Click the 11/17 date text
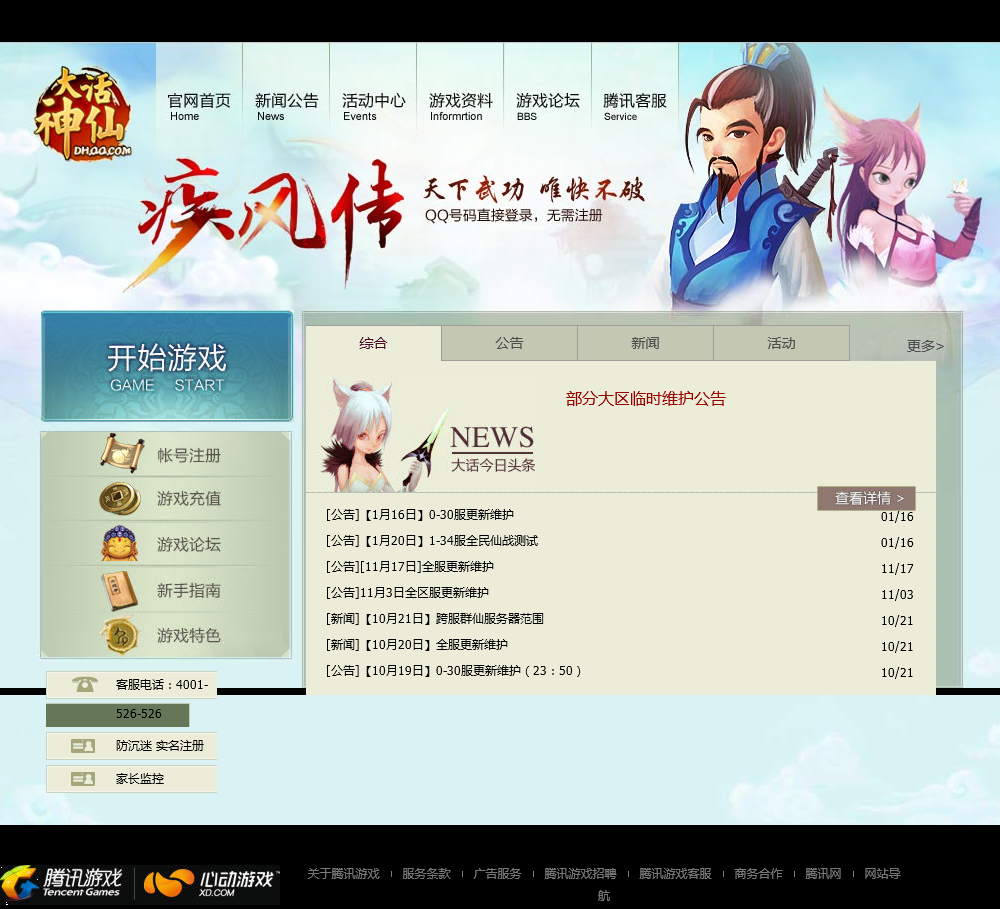This screenshot has width=1000, height=909. (897, 569)
